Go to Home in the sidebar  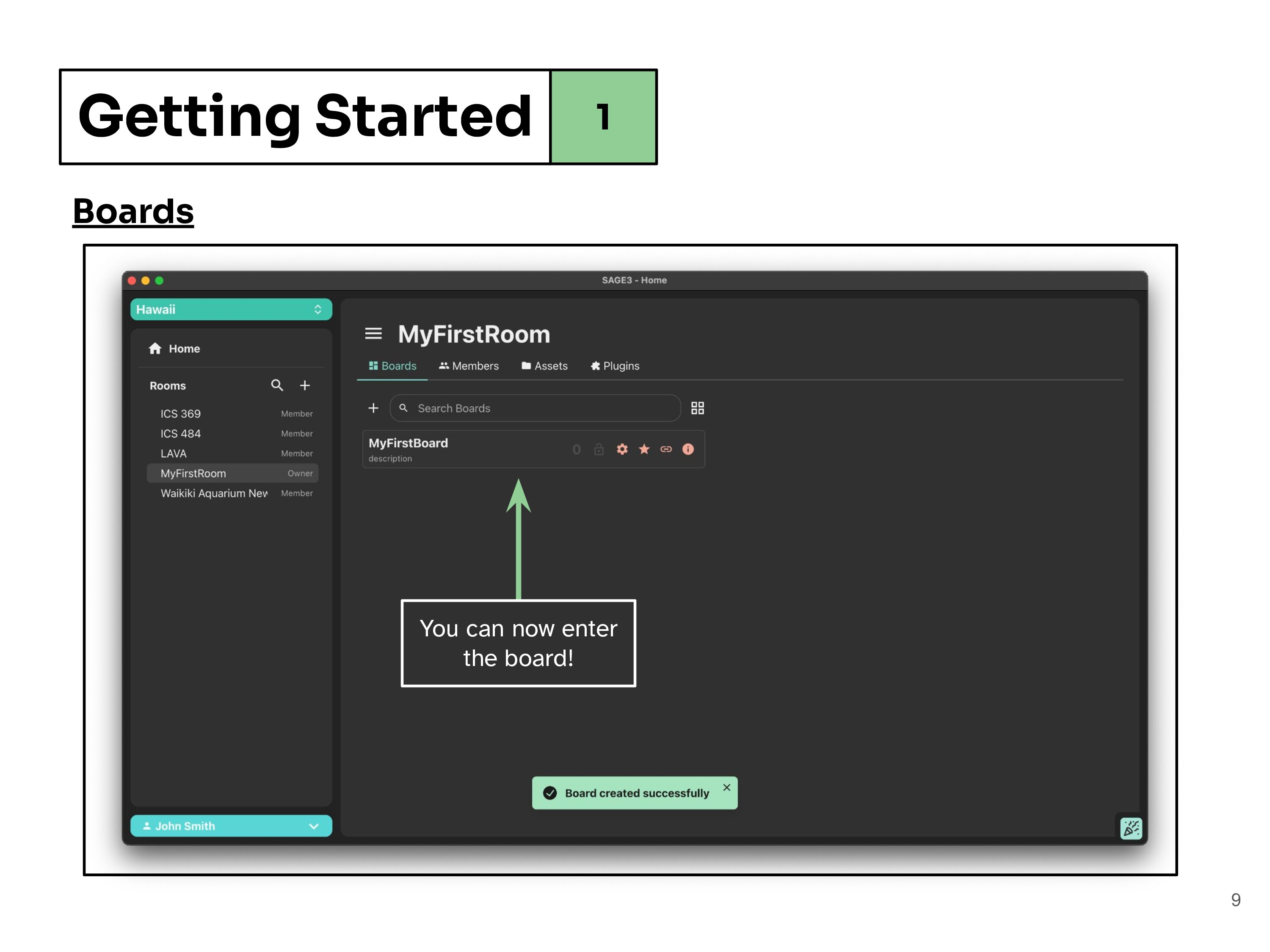coord(184,348)
